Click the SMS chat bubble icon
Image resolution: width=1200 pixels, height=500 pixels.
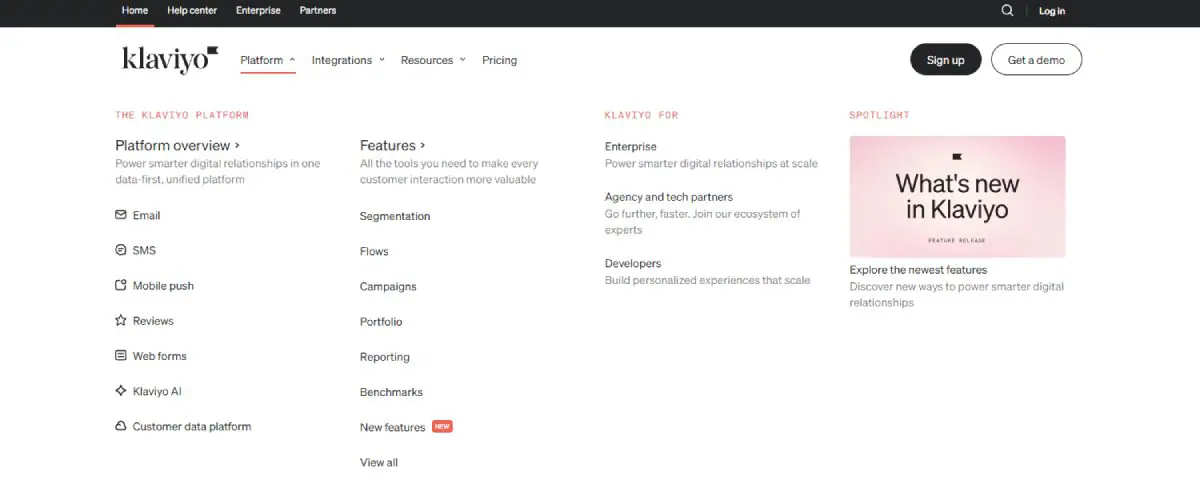click(121, 250)
